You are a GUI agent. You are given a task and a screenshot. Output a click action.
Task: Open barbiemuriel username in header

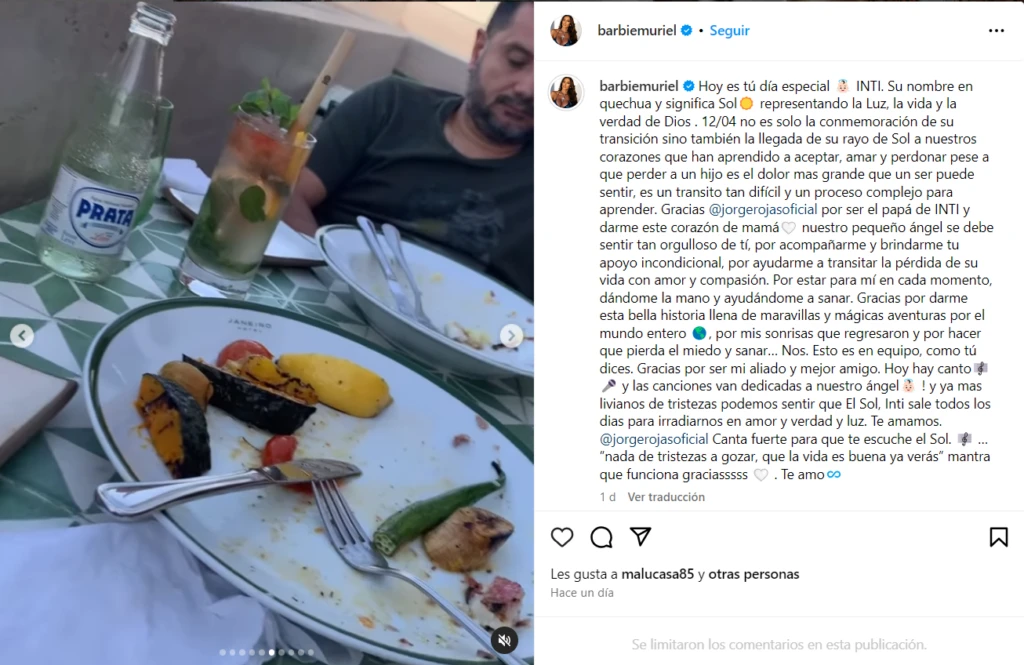637,30
